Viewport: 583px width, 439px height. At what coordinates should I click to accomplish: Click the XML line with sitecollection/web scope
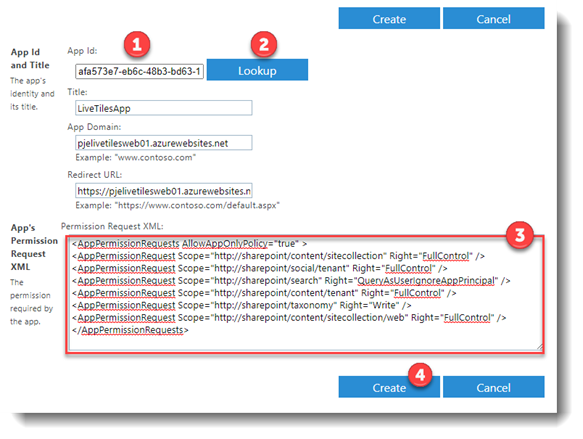point(289,317)
